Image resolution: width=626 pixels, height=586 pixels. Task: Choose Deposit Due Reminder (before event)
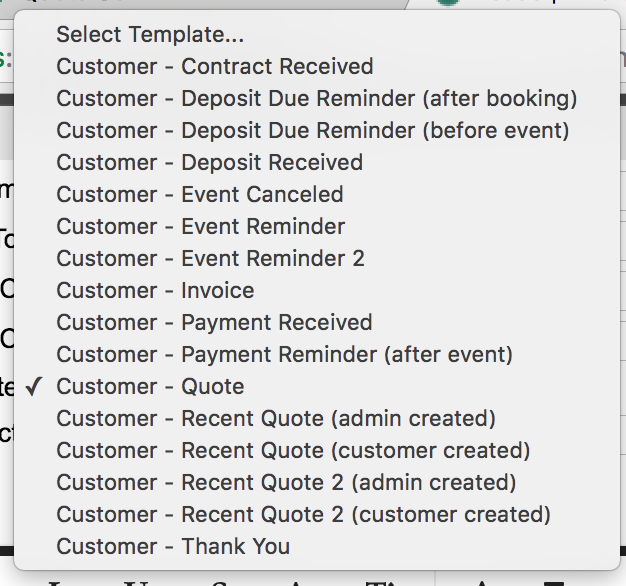click(x=312, y=131)
